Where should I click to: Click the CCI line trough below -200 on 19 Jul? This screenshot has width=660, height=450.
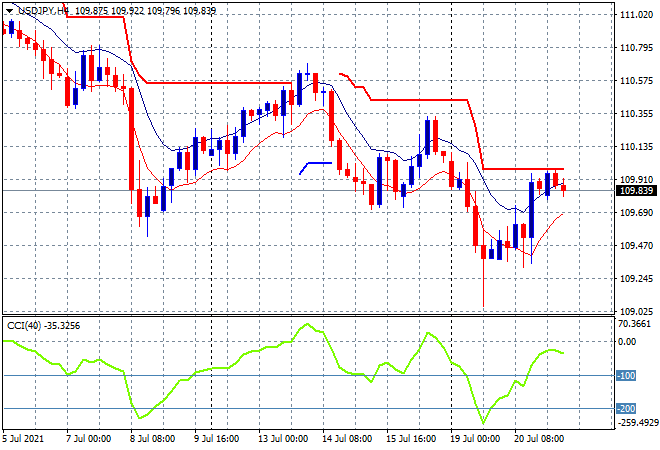tap(483, 422)
